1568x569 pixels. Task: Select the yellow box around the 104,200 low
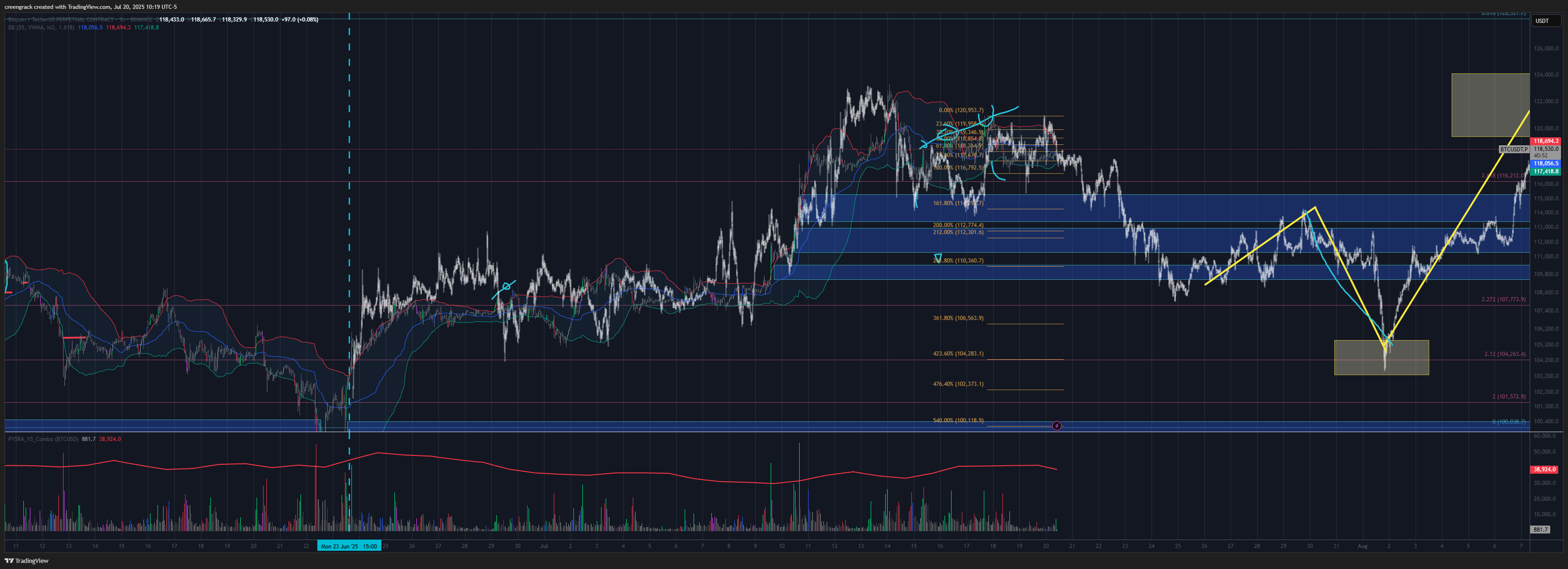pyautogui.click(x=1381, y=357)
